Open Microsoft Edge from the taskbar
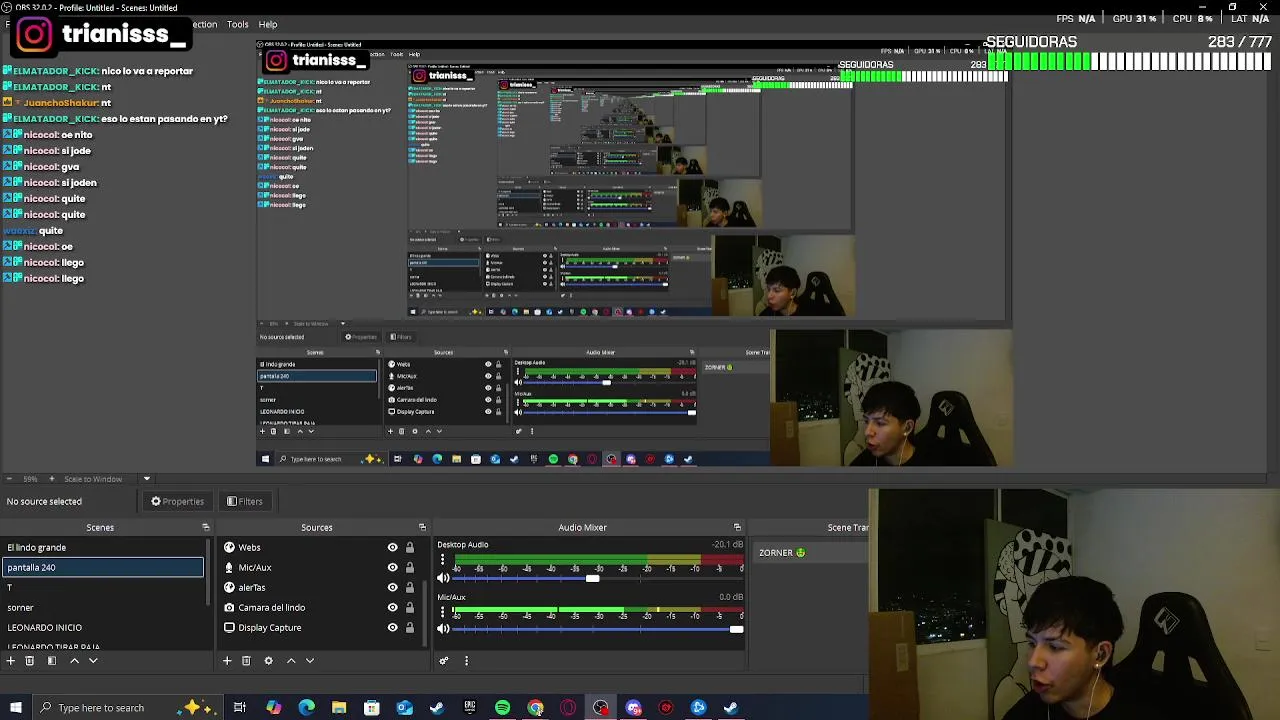Image resolution: width=1280 pixels, height=720 pixels. [306, 708]
